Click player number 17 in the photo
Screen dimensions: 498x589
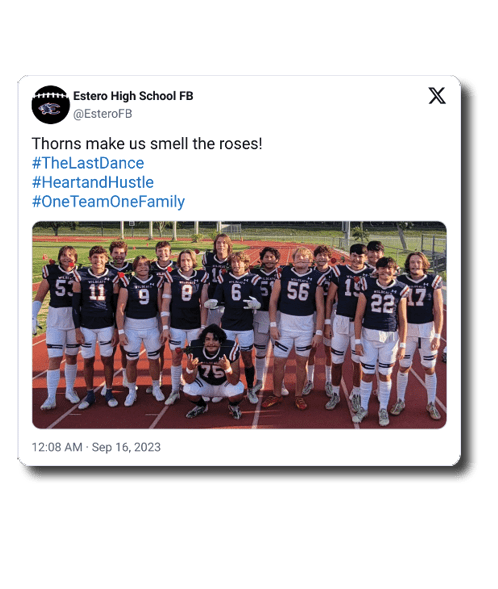pos(419,332)
